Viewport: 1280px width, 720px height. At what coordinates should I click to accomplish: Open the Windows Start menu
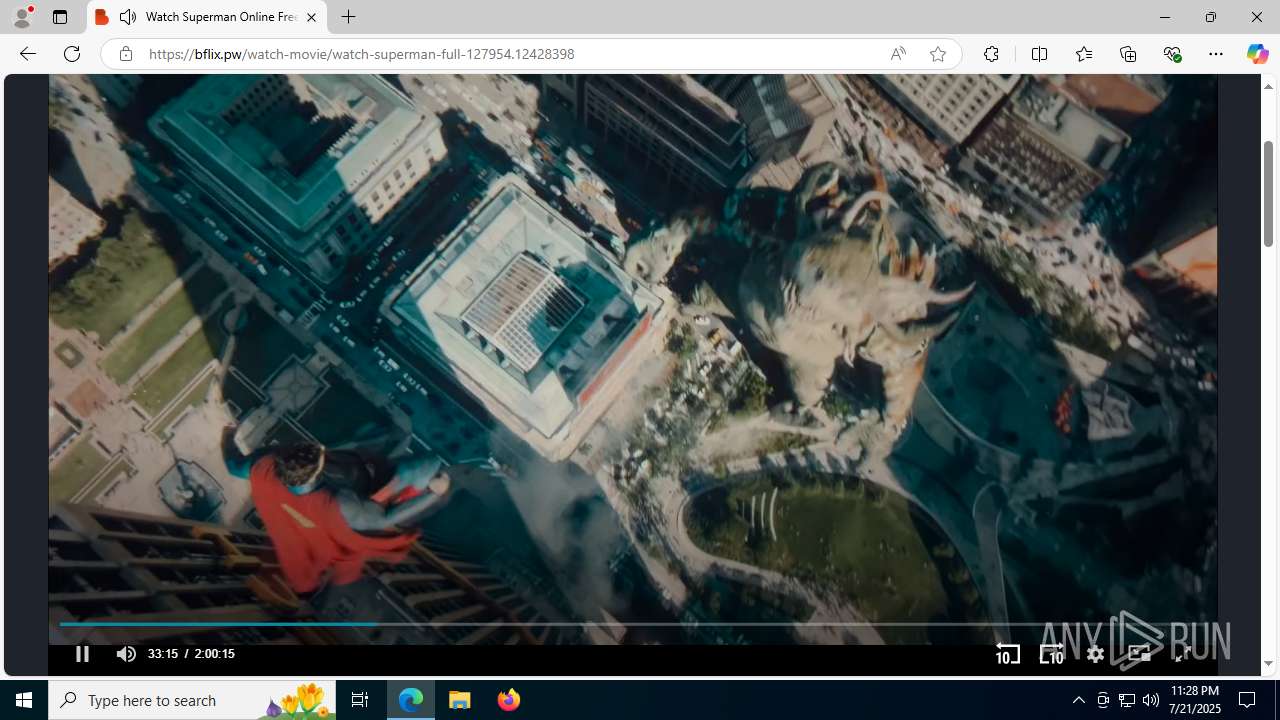[x=24, y=700]
